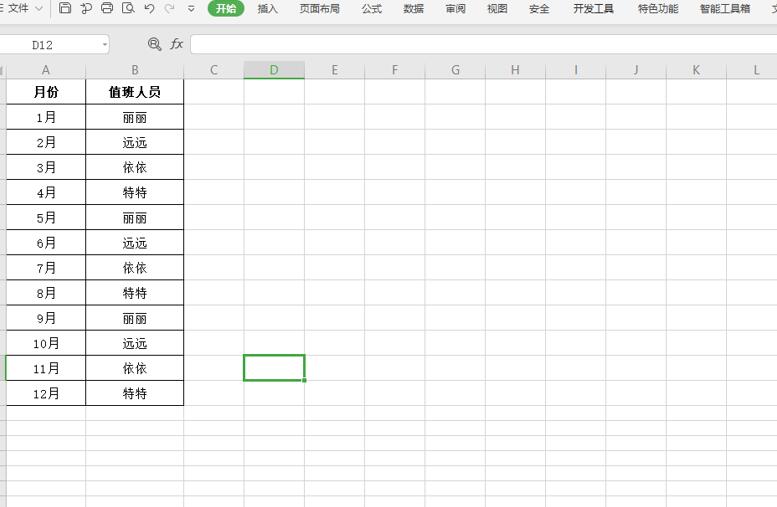Open the 智能工具箱 tab
Screen dimensions: 777x507
click(725, 8)
